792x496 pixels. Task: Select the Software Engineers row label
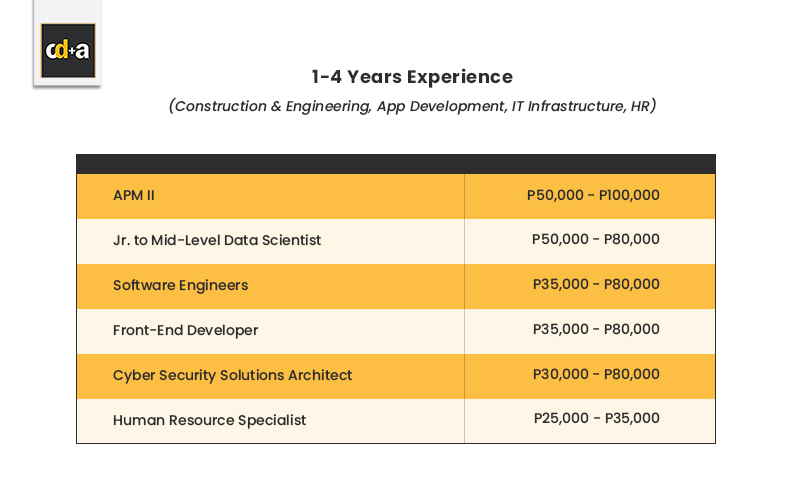(180, 285)
